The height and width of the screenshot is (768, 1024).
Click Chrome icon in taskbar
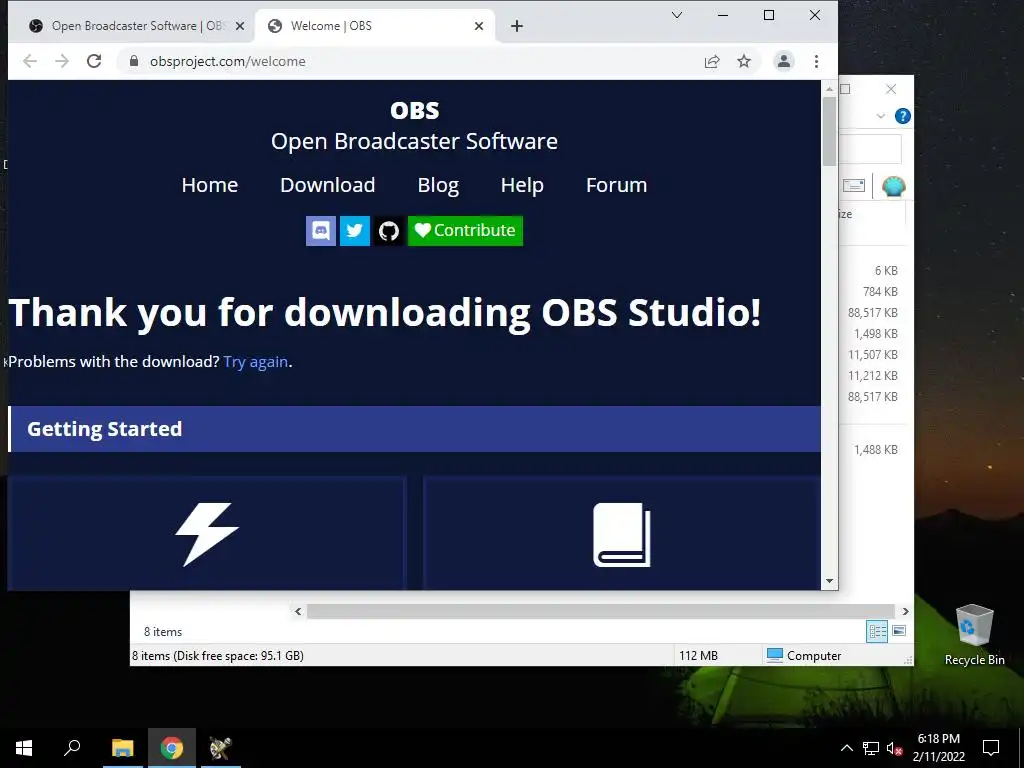[172, 748]
